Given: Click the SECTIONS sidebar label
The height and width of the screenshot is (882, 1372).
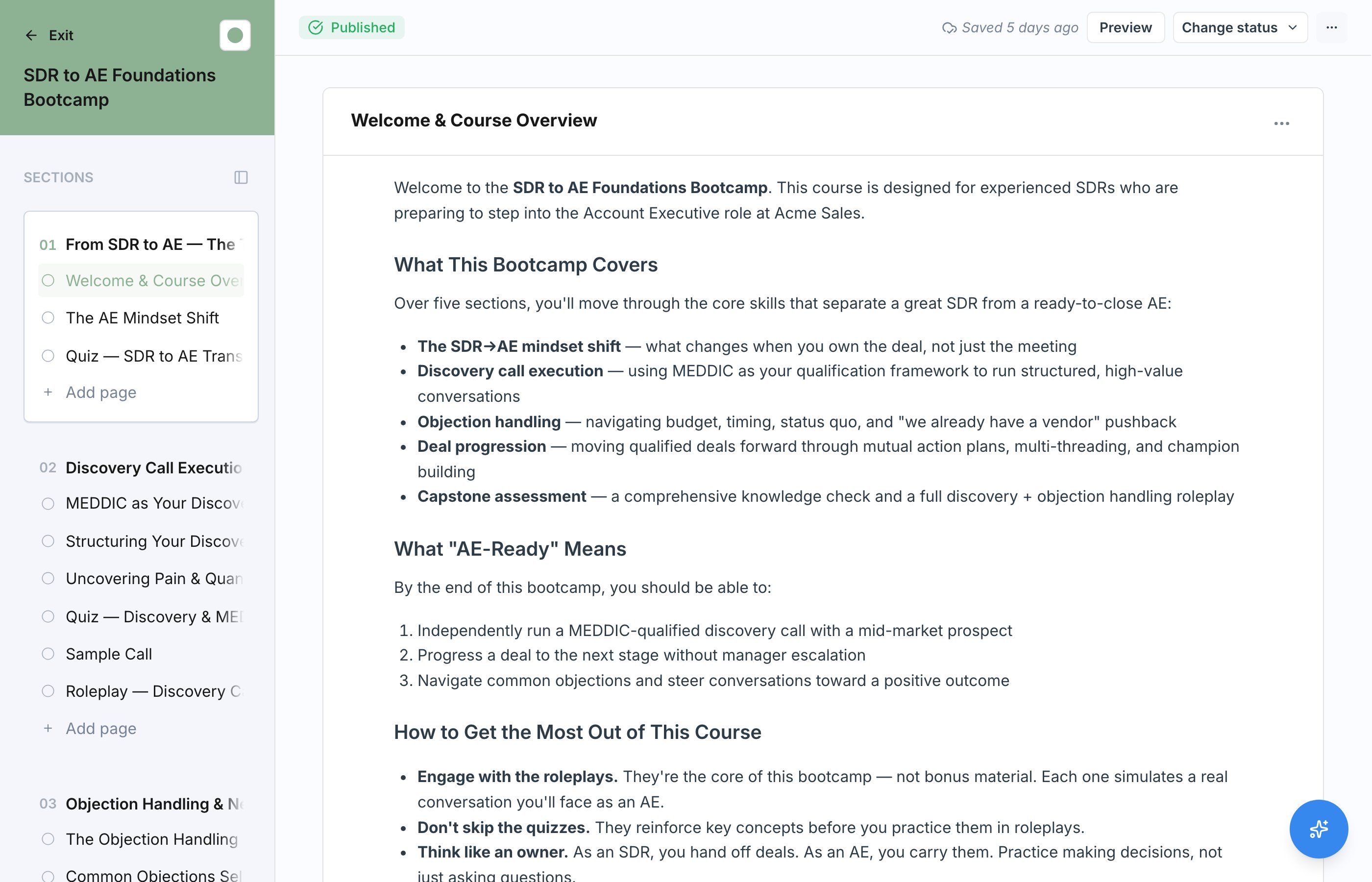Looking at the screenshot, I should 58,177.
